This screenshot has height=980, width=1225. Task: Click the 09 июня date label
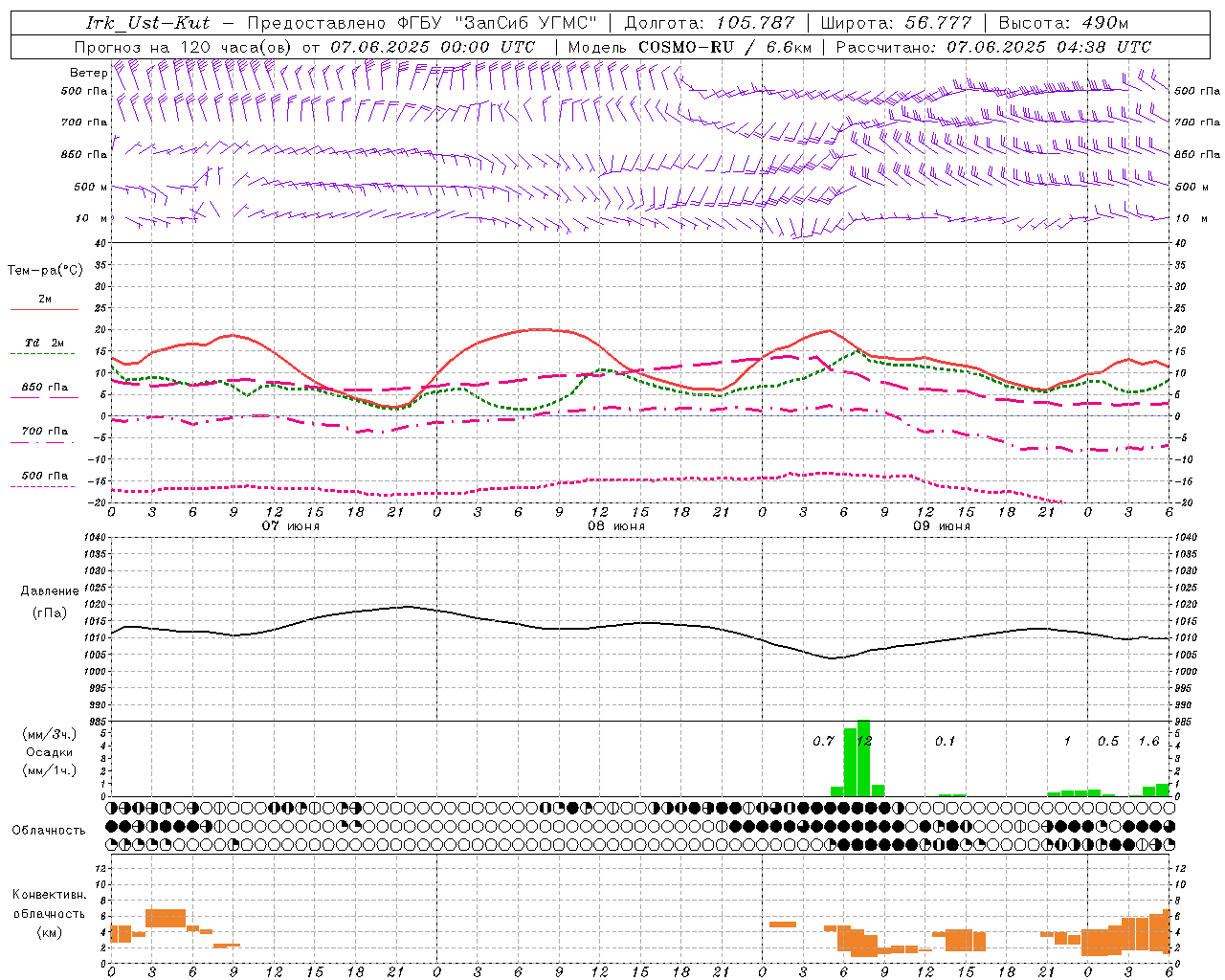click(942, 526)
